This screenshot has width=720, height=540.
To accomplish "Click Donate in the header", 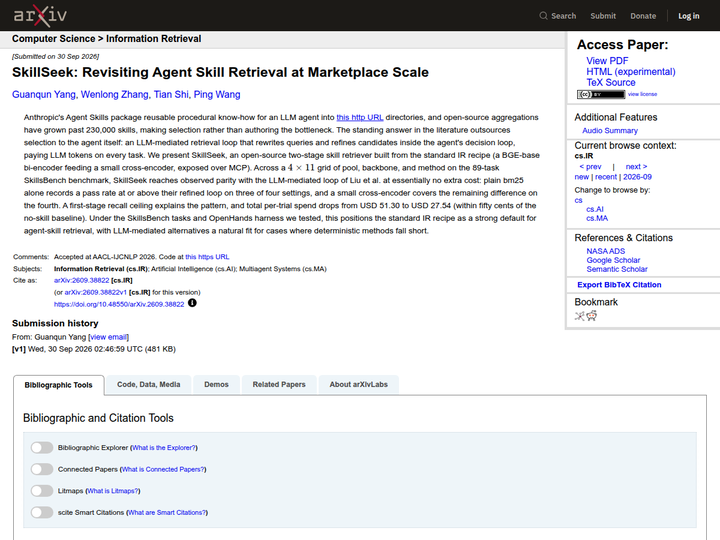I will (x=643, y=16).
